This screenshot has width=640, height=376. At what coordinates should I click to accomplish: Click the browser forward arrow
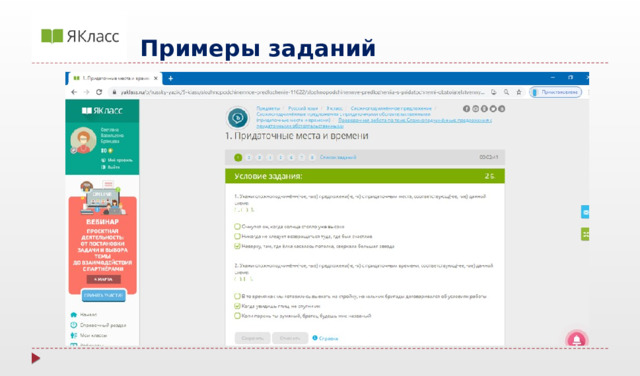(86, 92)
